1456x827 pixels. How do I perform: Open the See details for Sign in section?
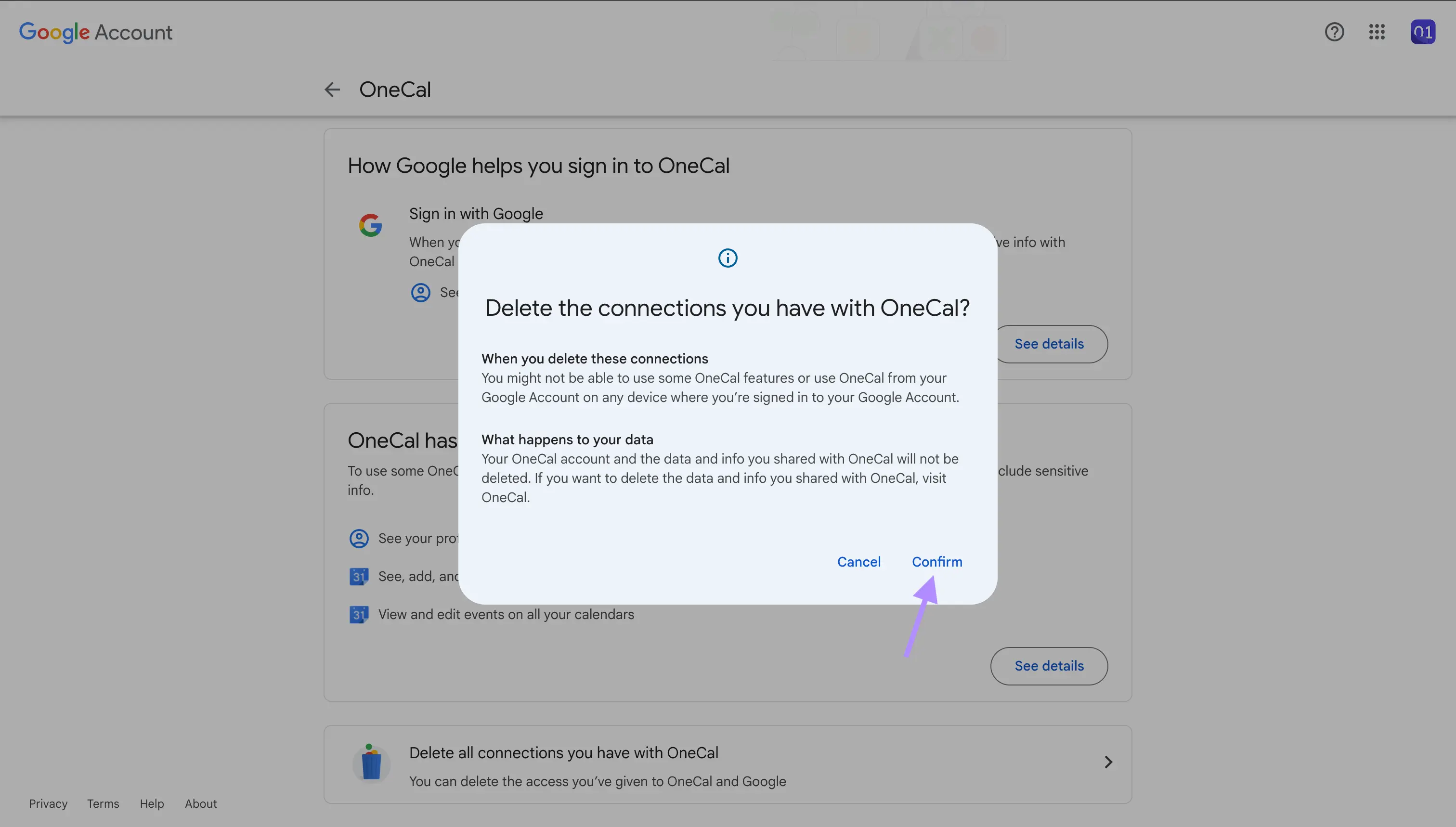1049,343
